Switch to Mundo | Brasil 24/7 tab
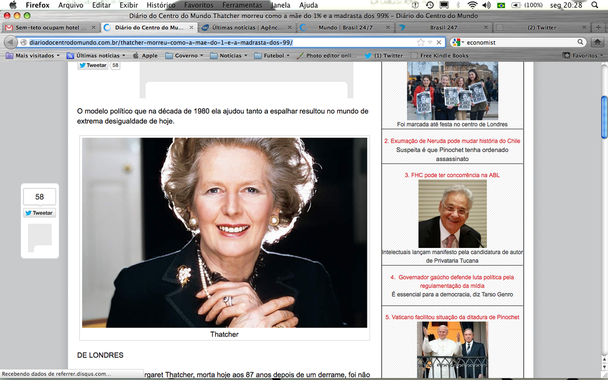 (x=345, y=28)
